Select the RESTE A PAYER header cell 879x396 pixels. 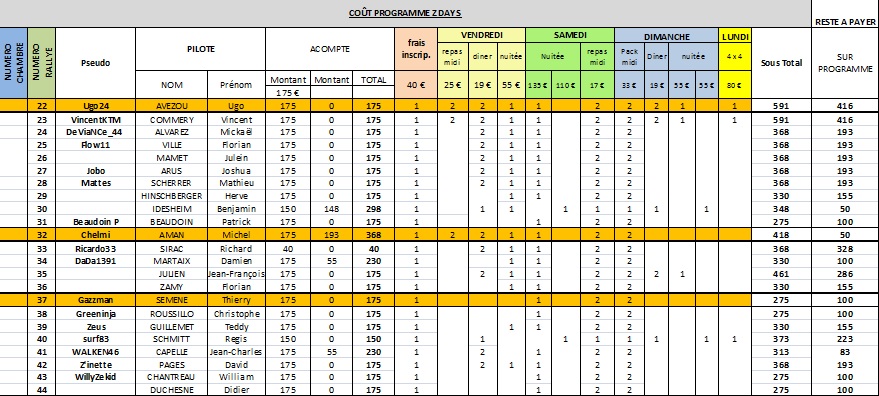[x=845, y=22]
